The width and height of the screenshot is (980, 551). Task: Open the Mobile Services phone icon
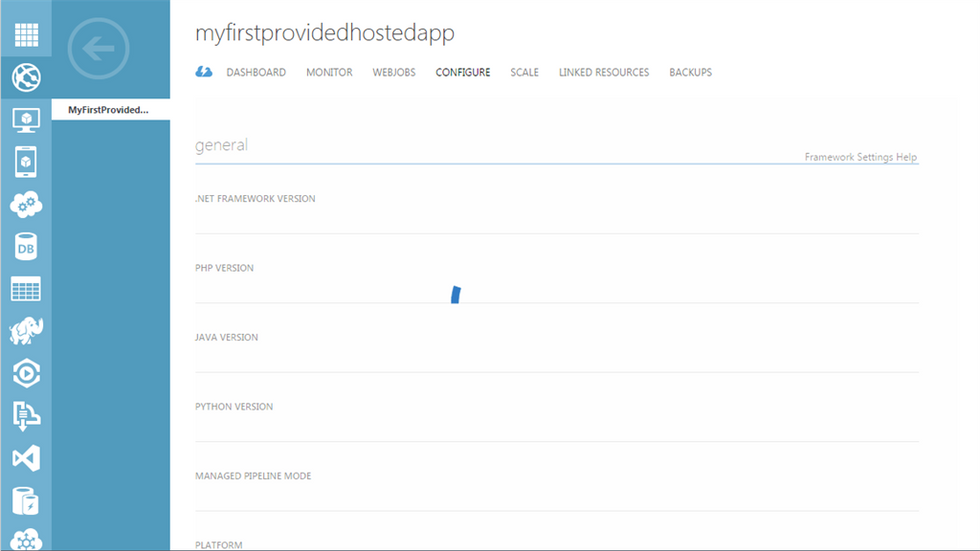click(26, 162)
